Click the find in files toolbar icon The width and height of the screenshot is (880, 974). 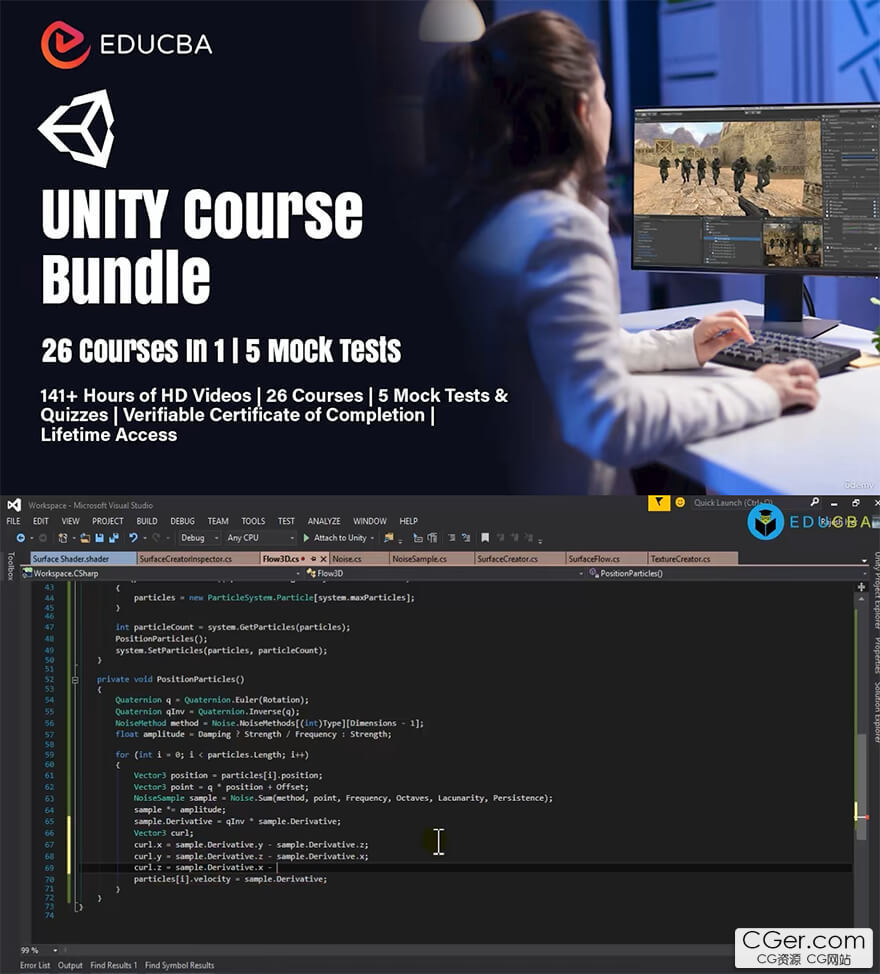click(389, 538)
